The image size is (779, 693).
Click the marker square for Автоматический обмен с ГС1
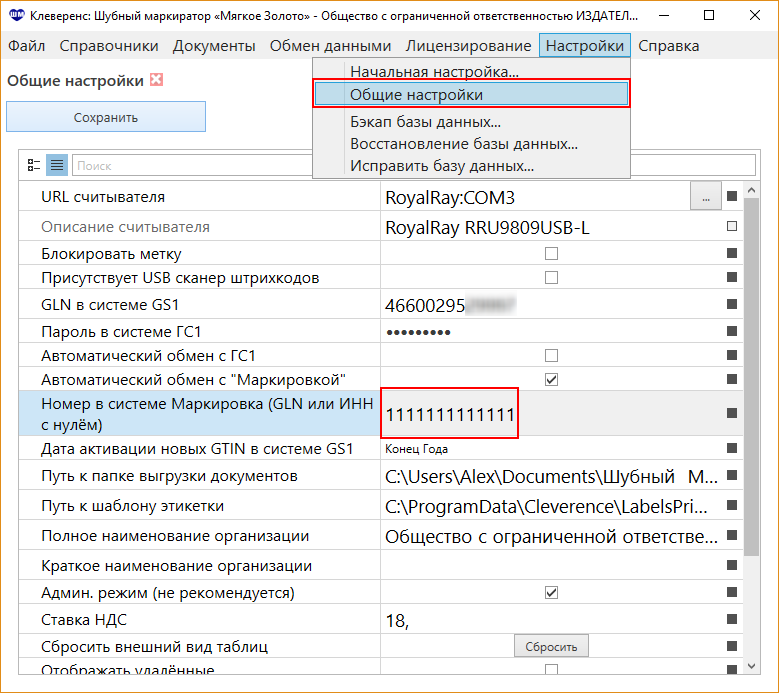pos(732,355)
